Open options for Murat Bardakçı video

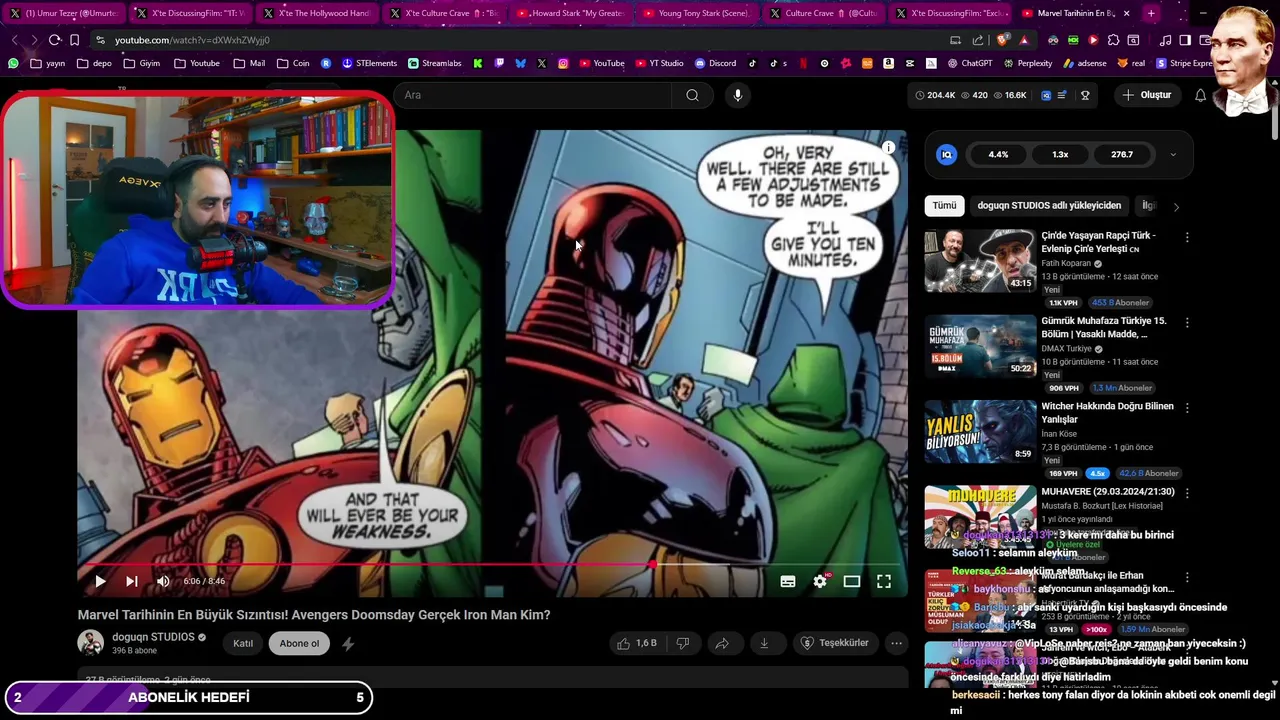point(1187,578)
